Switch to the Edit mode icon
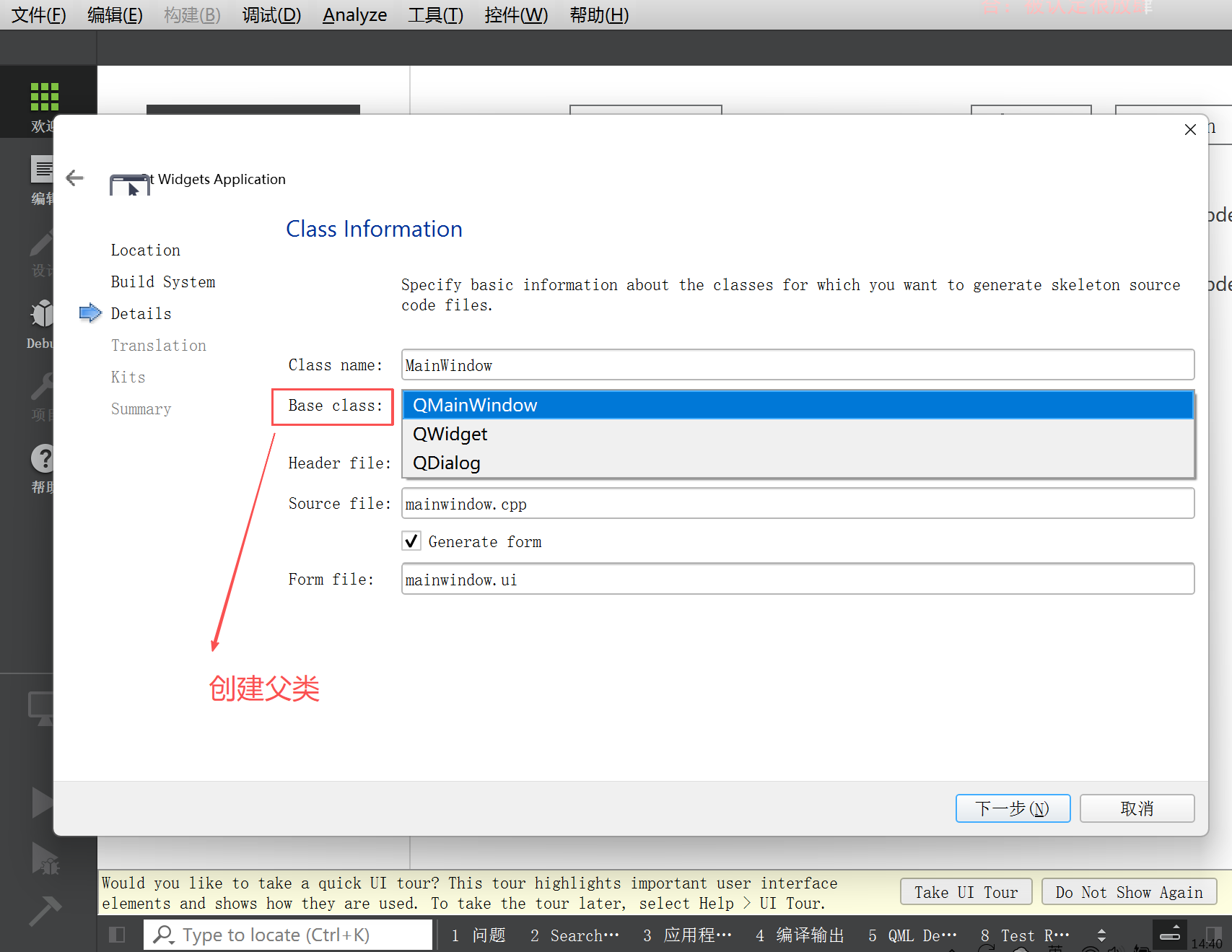 tap(43, 170)
